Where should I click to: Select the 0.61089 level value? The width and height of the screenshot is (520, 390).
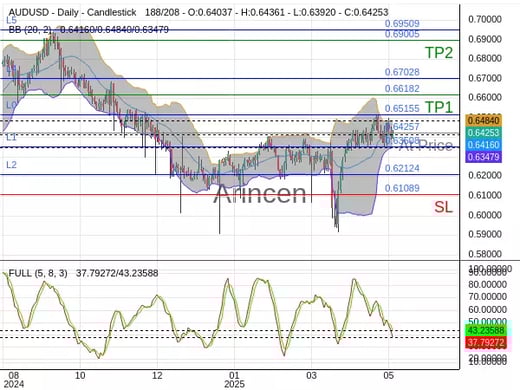[x=402, y=188]
